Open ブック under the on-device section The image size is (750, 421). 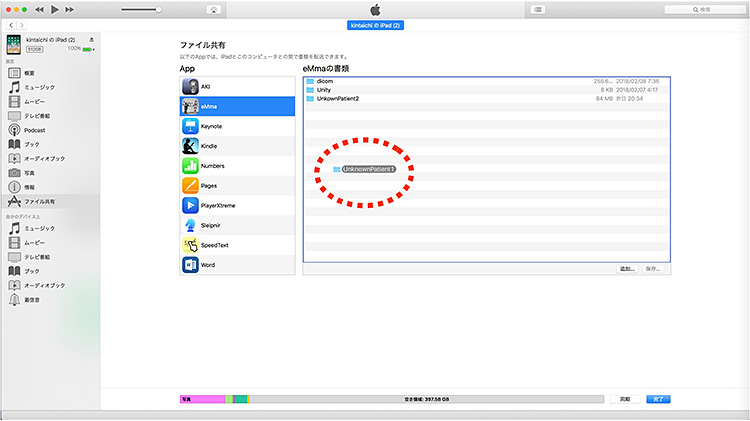coord(32,271)
